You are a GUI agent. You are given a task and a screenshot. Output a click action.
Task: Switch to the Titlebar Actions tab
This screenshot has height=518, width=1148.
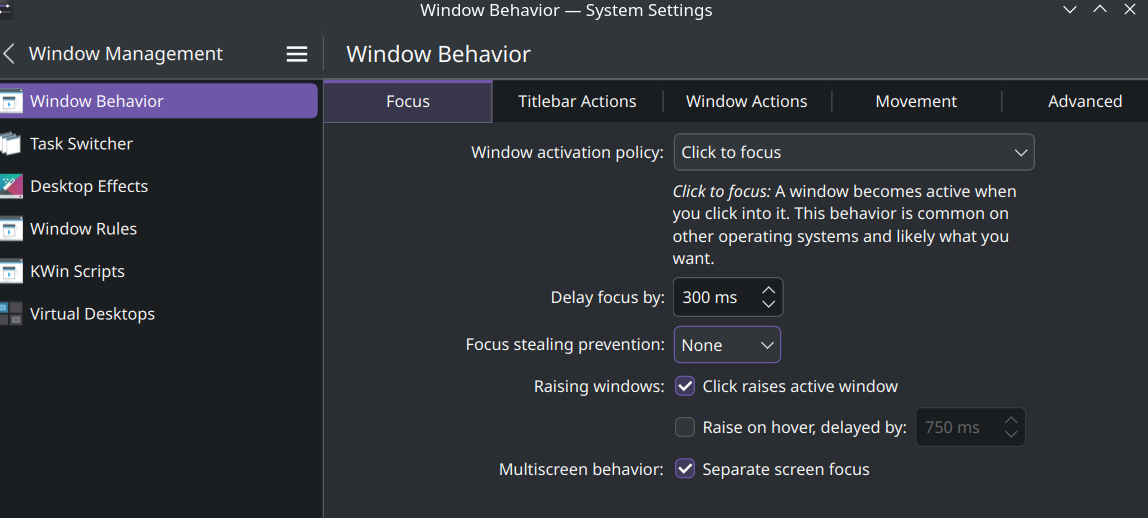(x=577, y=101)
